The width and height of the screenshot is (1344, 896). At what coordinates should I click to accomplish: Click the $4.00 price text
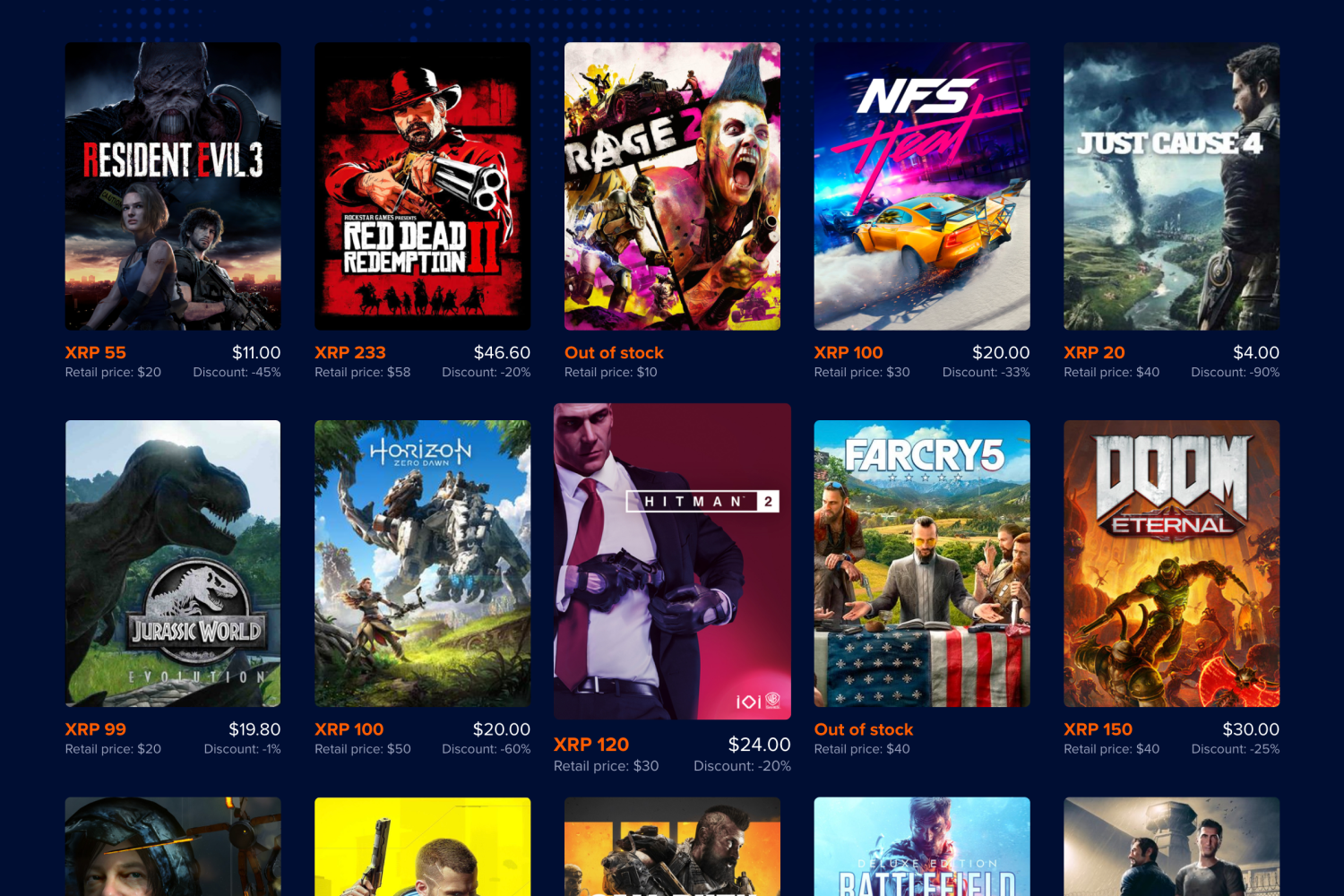click(1256, 353)
